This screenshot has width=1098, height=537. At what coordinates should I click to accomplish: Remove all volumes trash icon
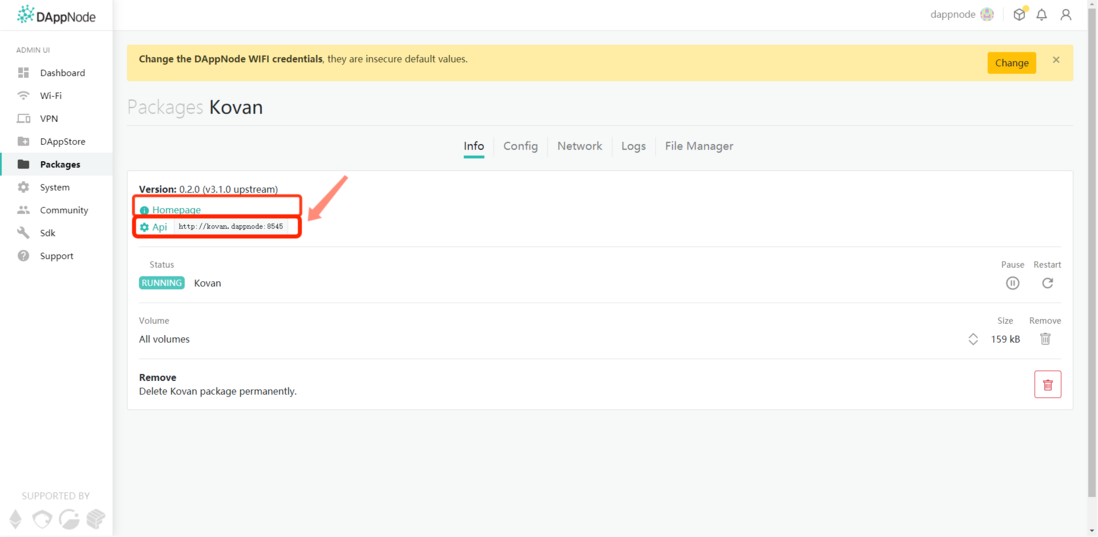pyautogui.click(x=1045, y=339)
